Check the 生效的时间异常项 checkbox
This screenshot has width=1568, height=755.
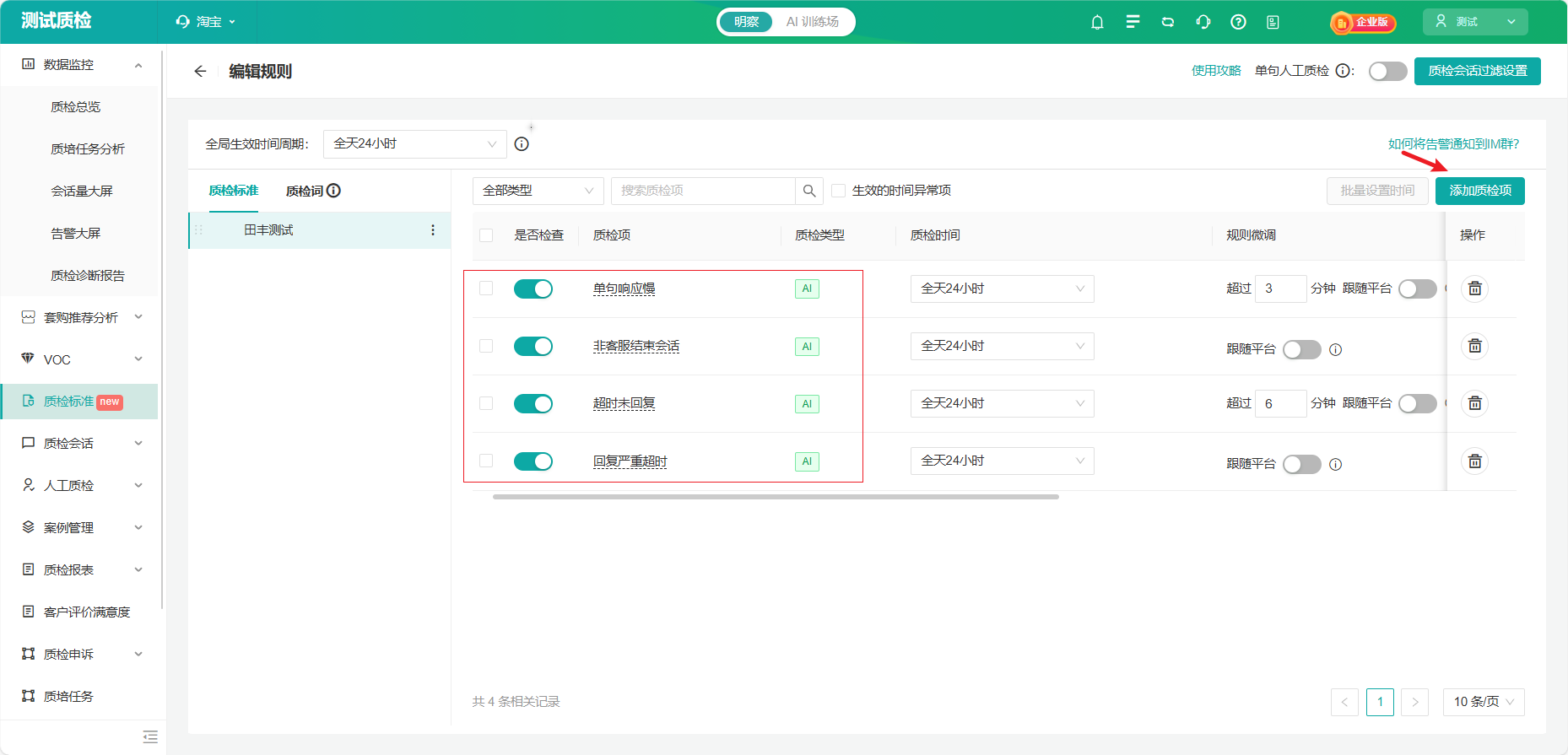pos(839,191)
